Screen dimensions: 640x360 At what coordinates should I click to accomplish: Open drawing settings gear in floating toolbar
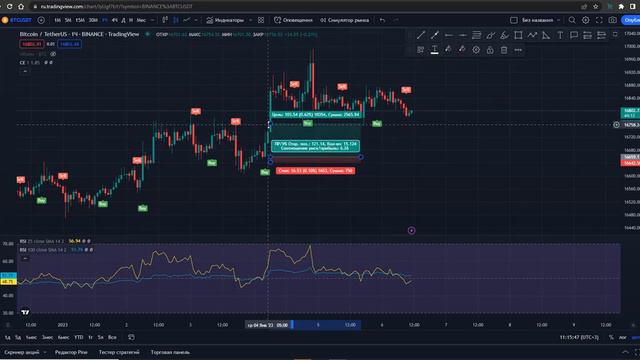pos(476,50)
